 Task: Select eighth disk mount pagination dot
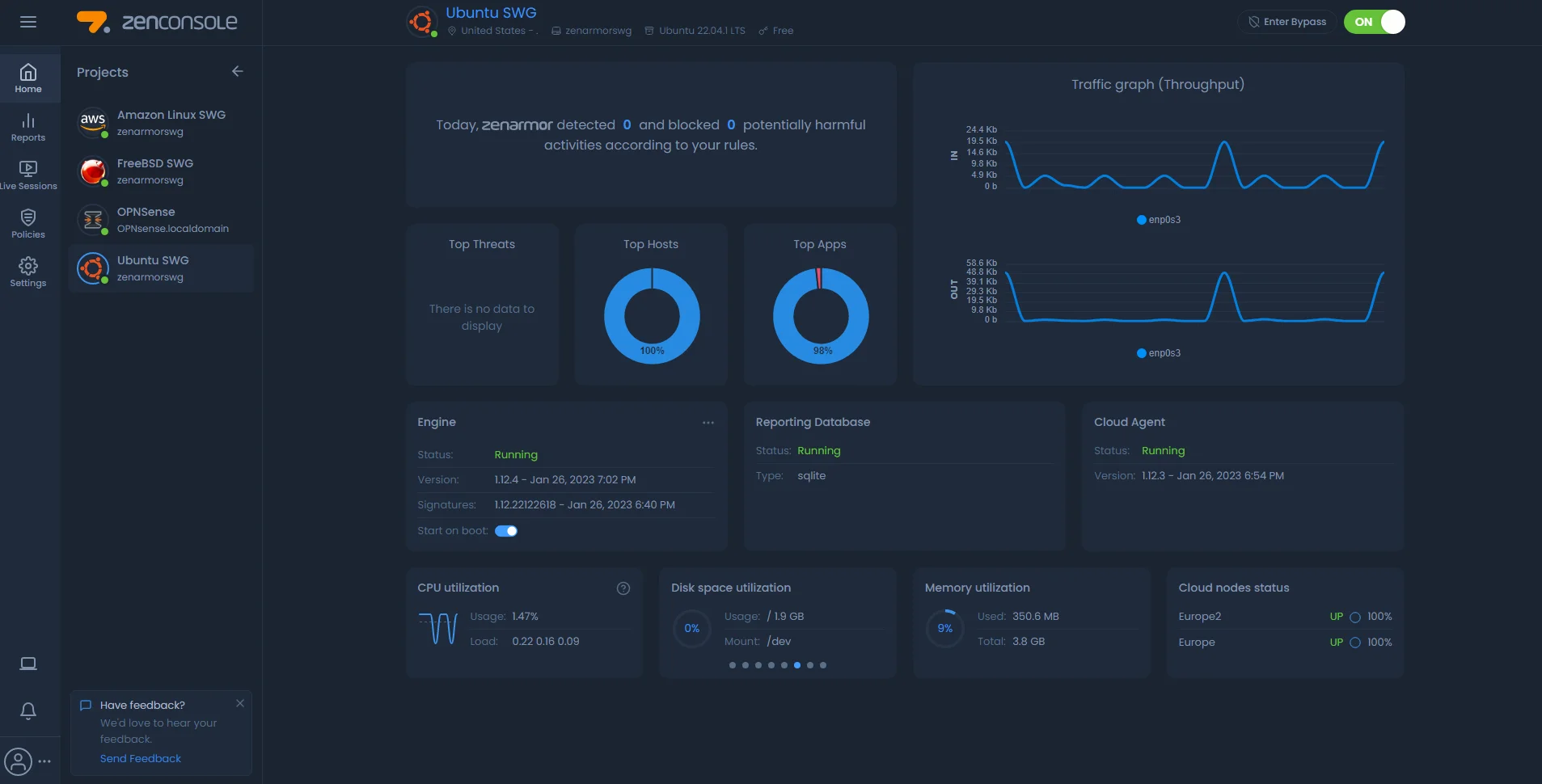(823, 665)
